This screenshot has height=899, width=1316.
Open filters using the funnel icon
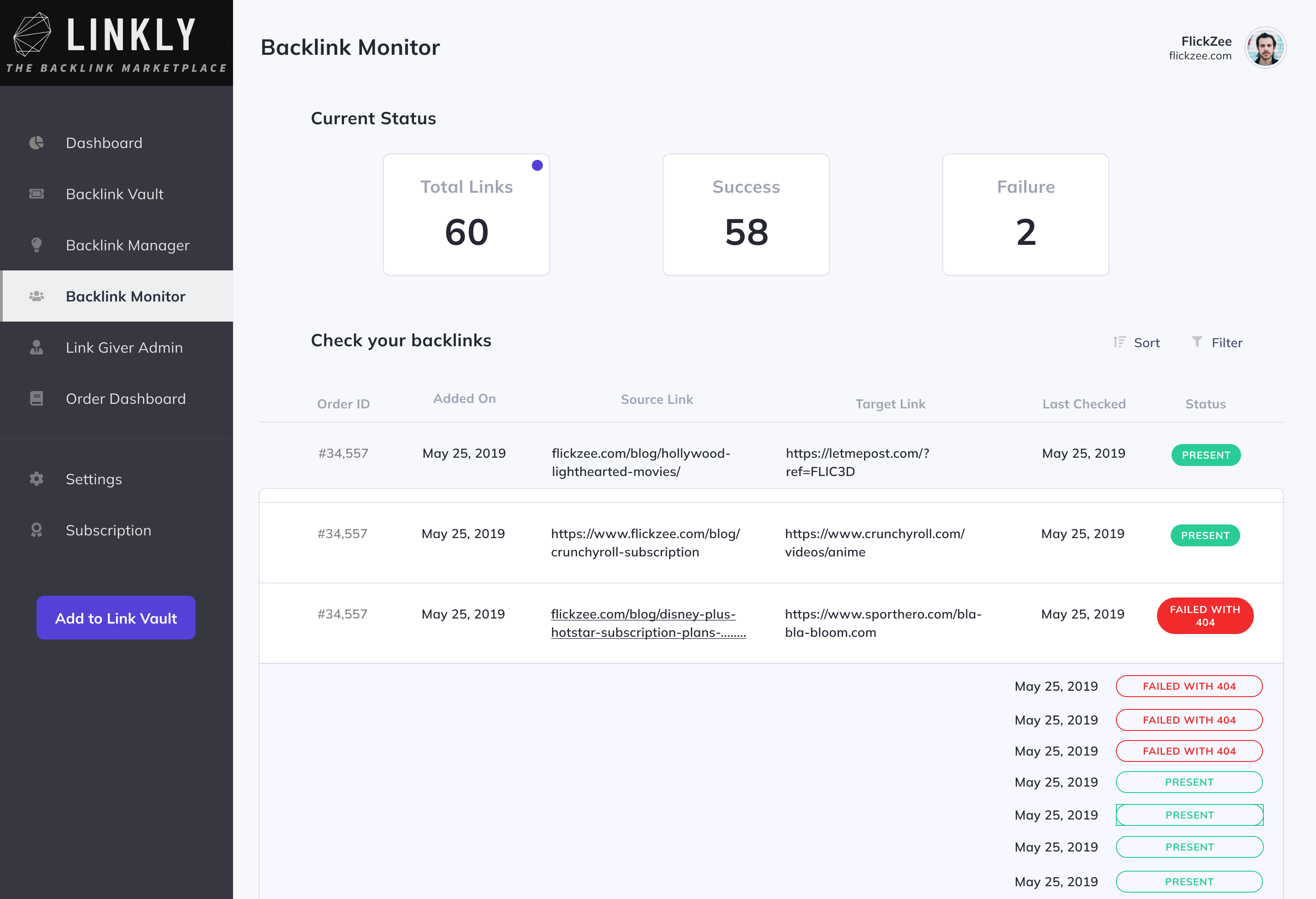tap(1197, 342)
